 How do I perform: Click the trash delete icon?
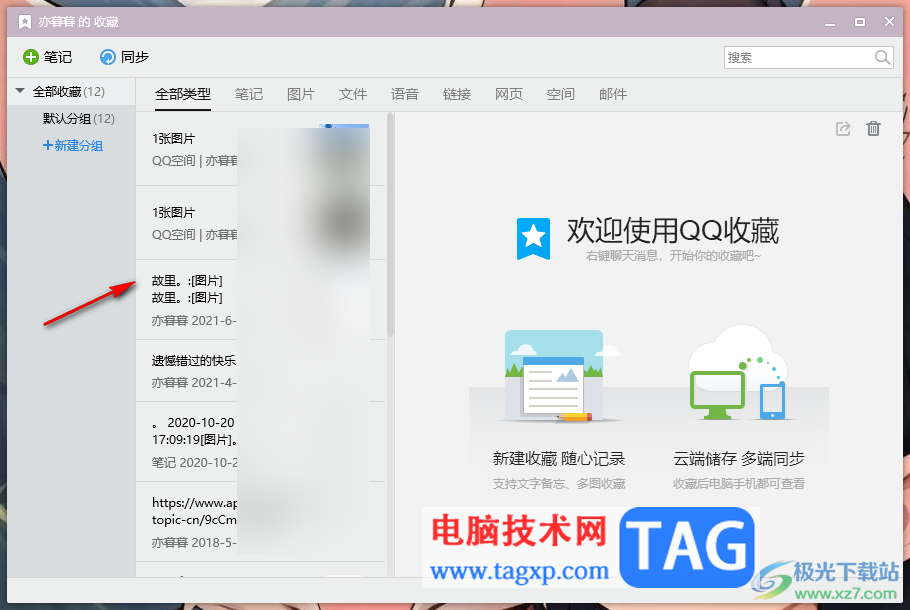coord(873,128)
